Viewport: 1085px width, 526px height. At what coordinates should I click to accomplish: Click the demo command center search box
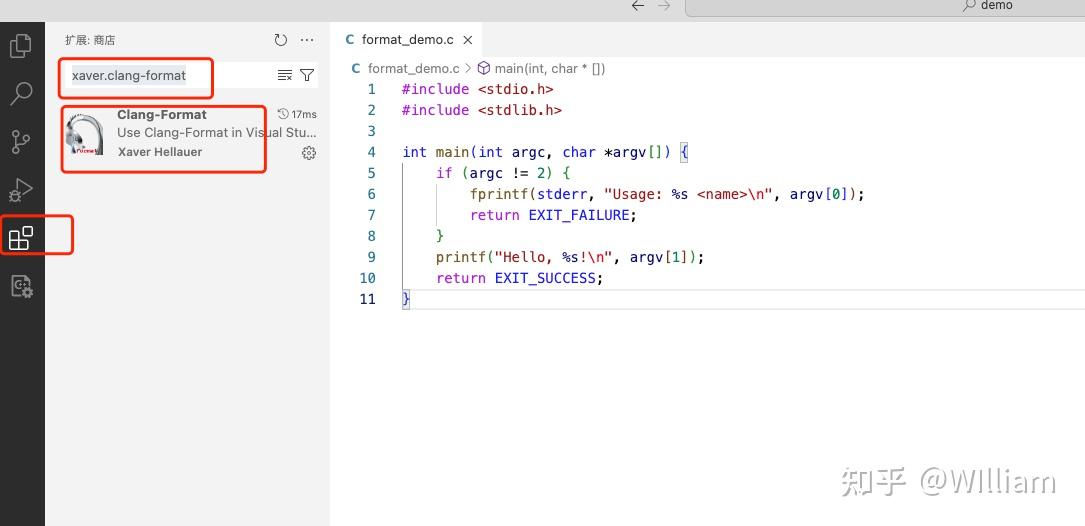(885, 6)
